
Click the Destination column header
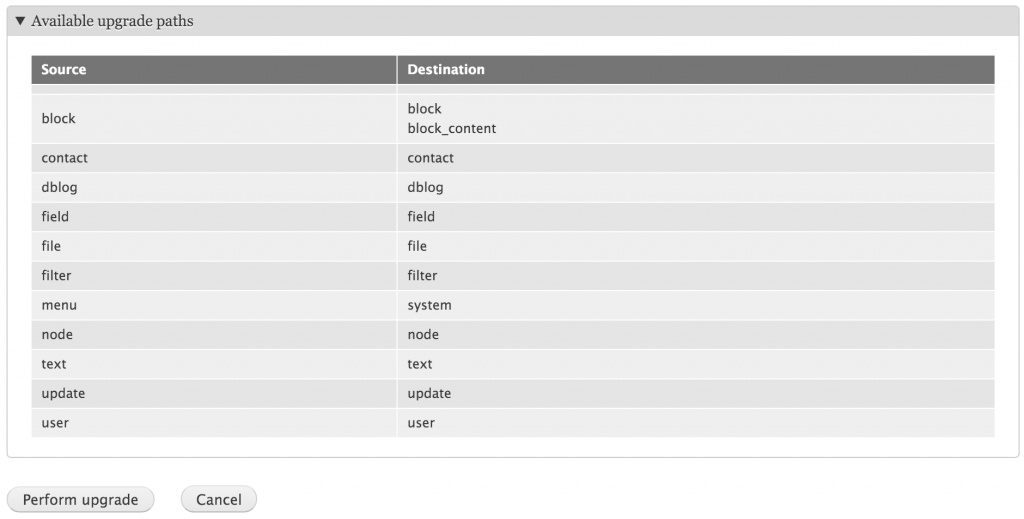[x=446, y=69]
